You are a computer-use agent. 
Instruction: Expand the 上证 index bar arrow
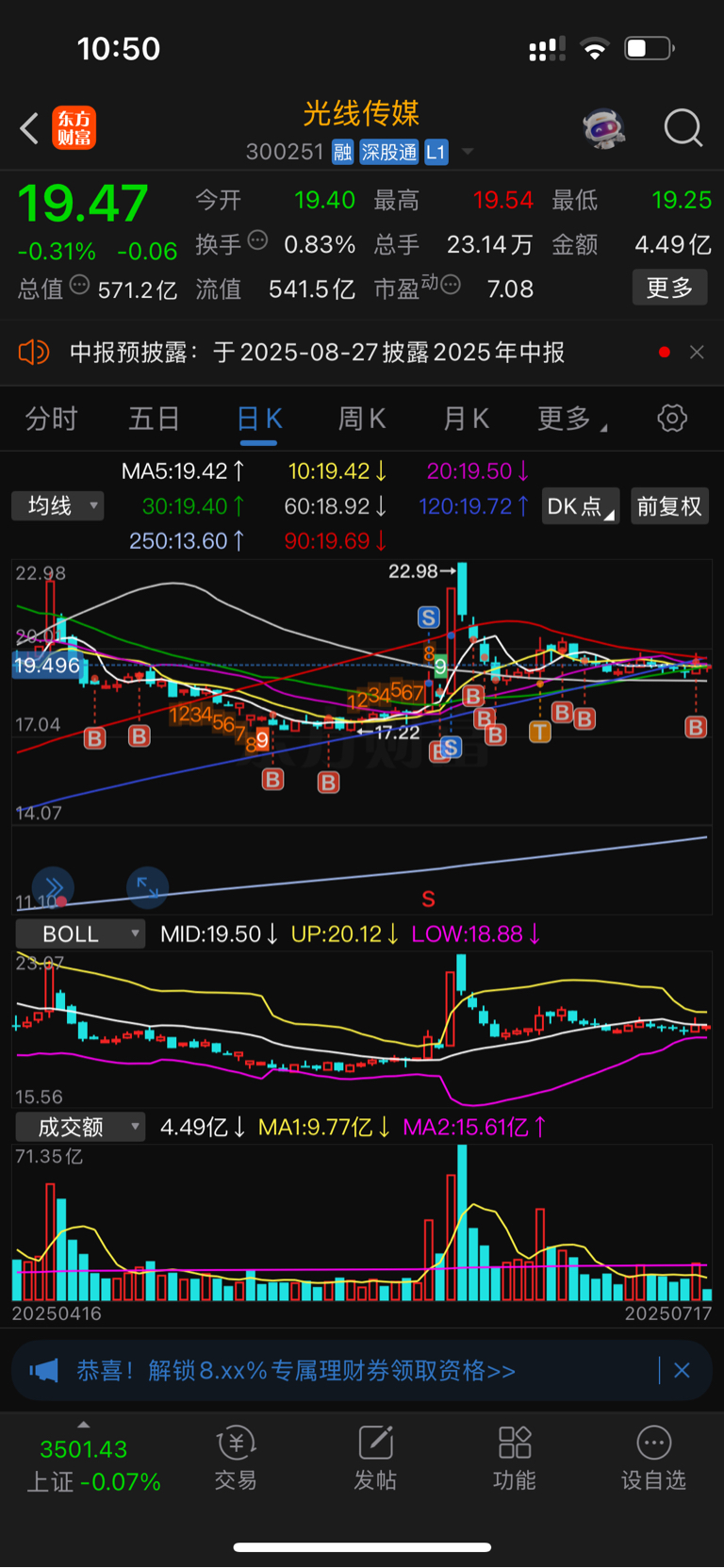point(83,1425)
